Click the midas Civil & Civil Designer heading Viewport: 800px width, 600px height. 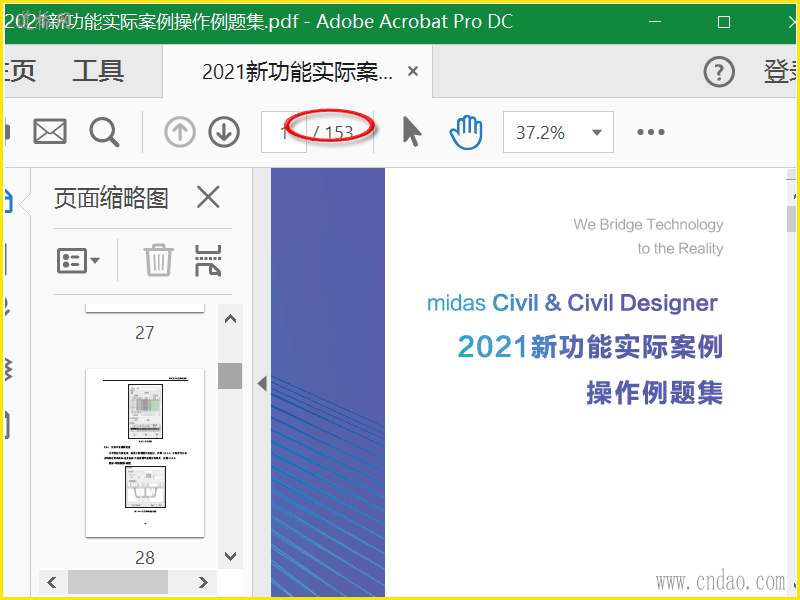[572, 303]
